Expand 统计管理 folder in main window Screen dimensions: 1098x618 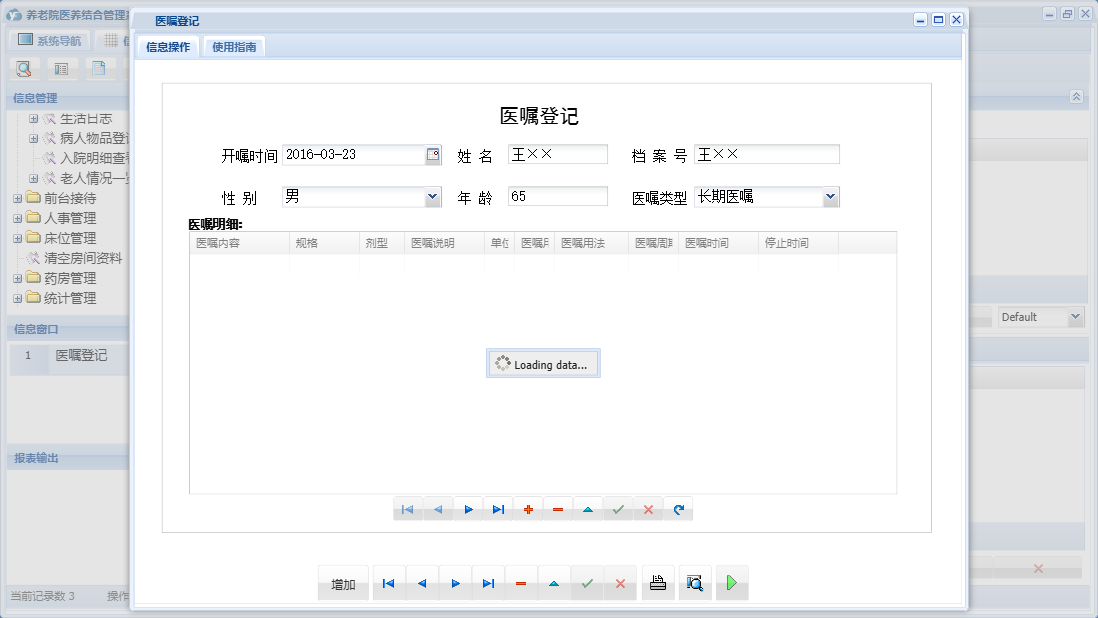point(18,298)
